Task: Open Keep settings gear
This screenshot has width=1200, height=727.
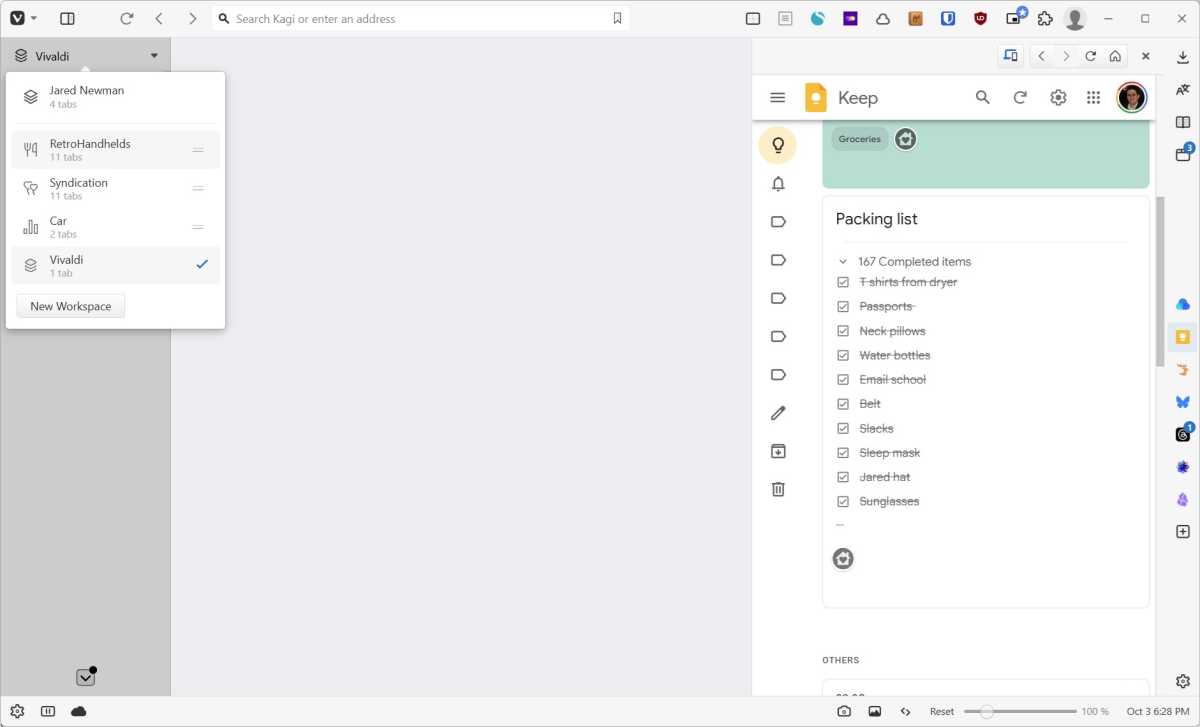Action: [x=1058, y=97]
